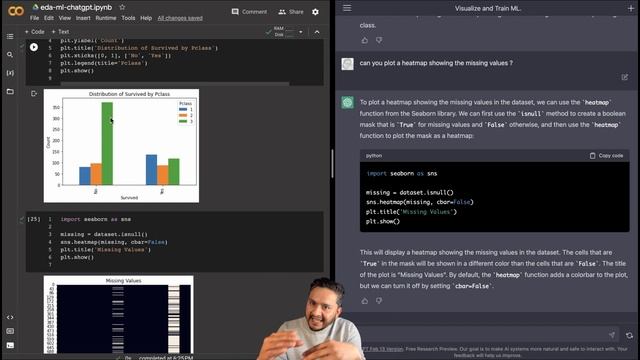Add a new Text cell

(x=60, y=31)
